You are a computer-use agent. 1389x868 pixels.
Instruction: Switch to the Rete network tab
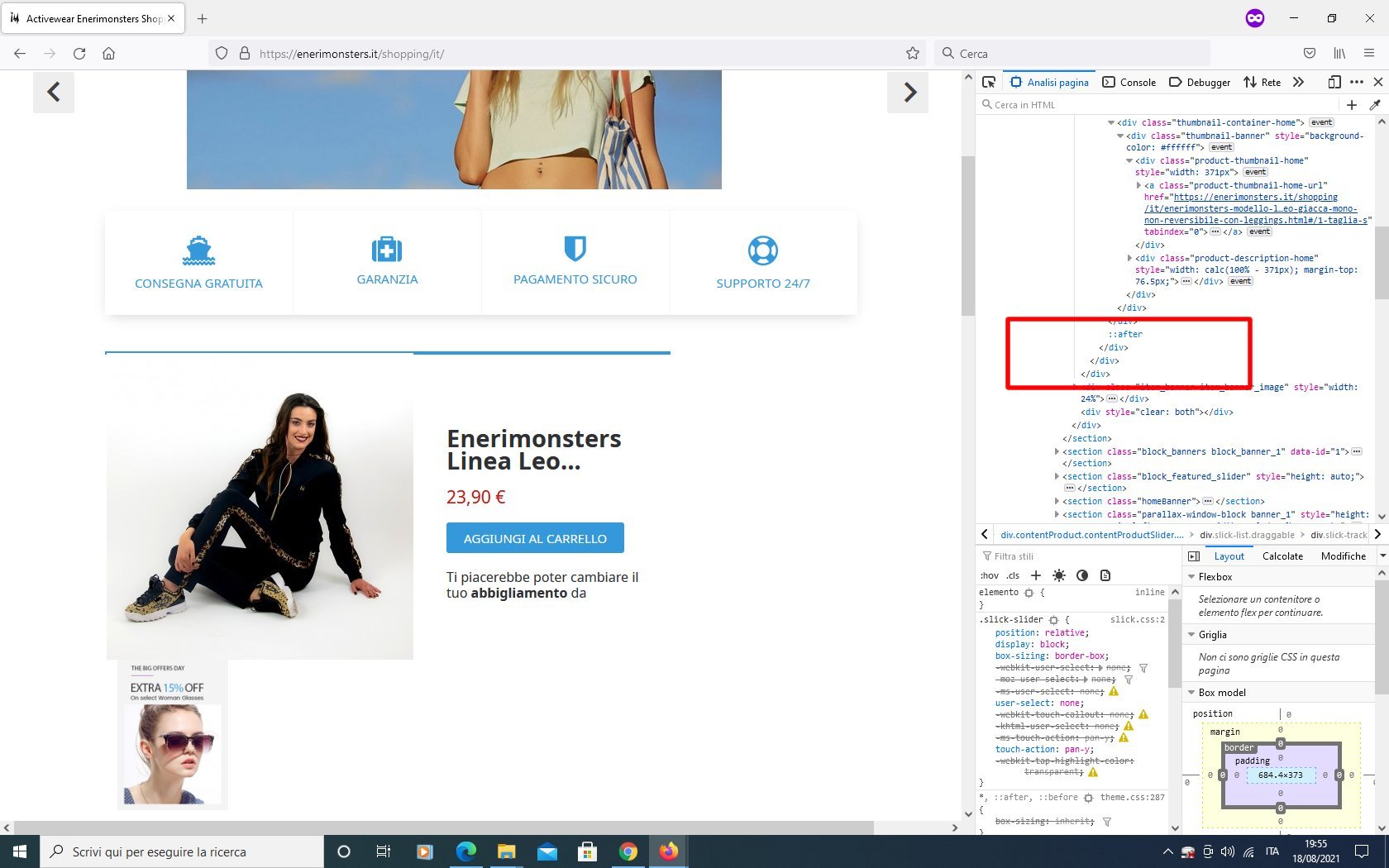1263,82
